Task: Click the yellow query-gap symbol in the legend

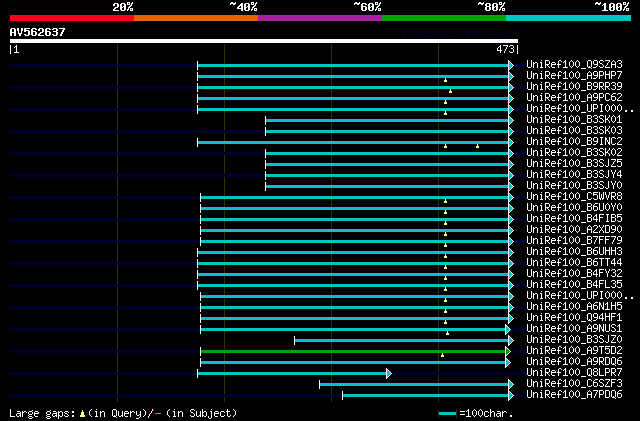Action: tap(82, 414)
